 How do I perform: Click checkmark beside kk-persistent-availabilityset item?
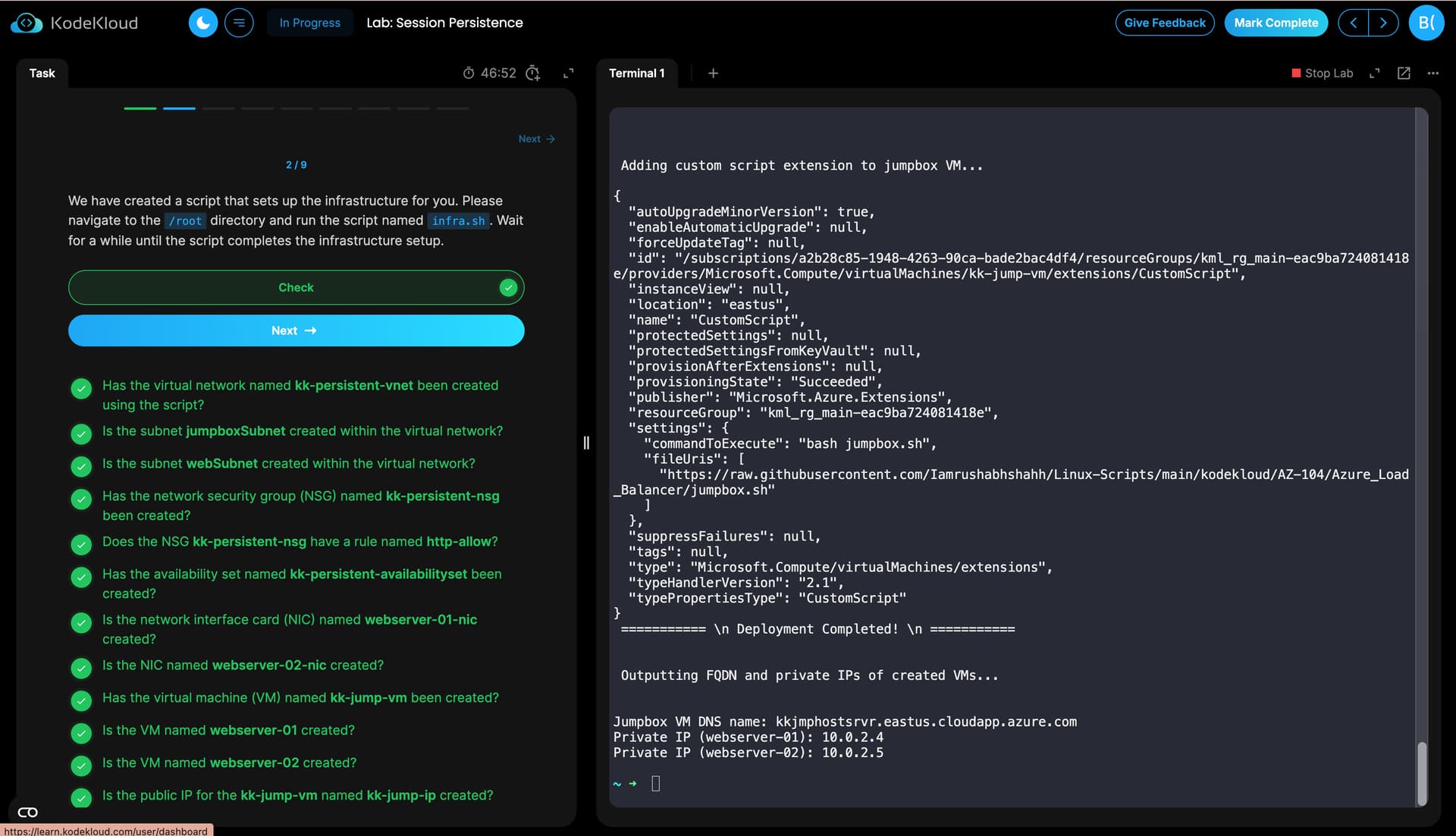tap(81, 577)
